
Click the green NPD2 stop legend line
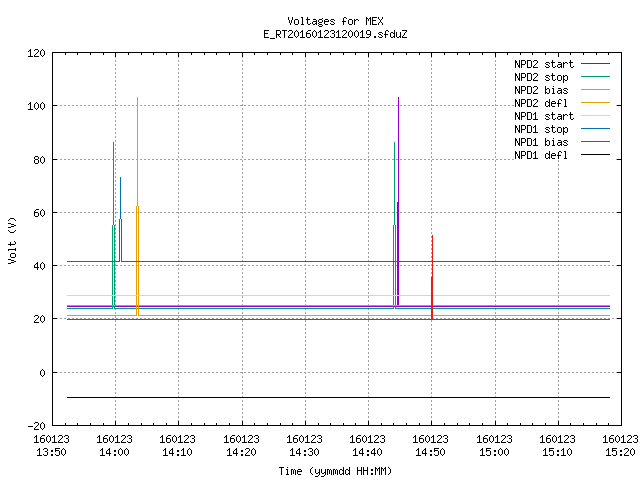coord(595,76)
